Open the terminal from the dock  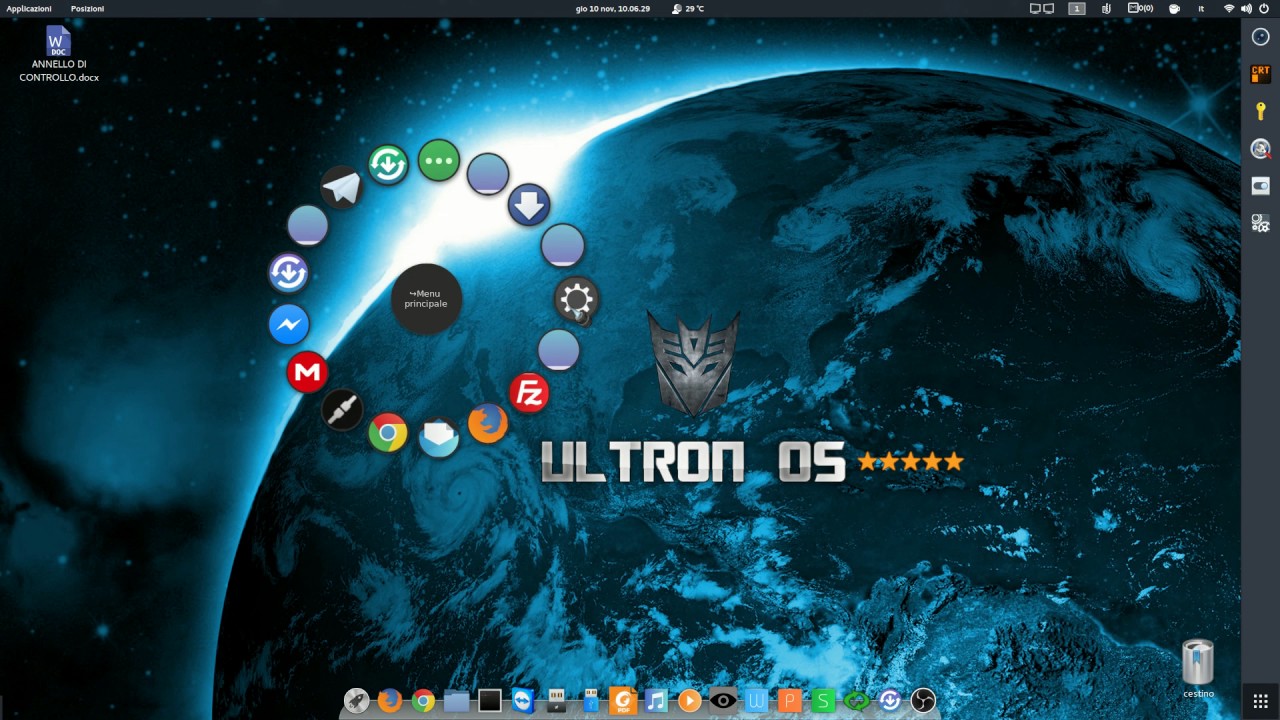tap(489, 701)
